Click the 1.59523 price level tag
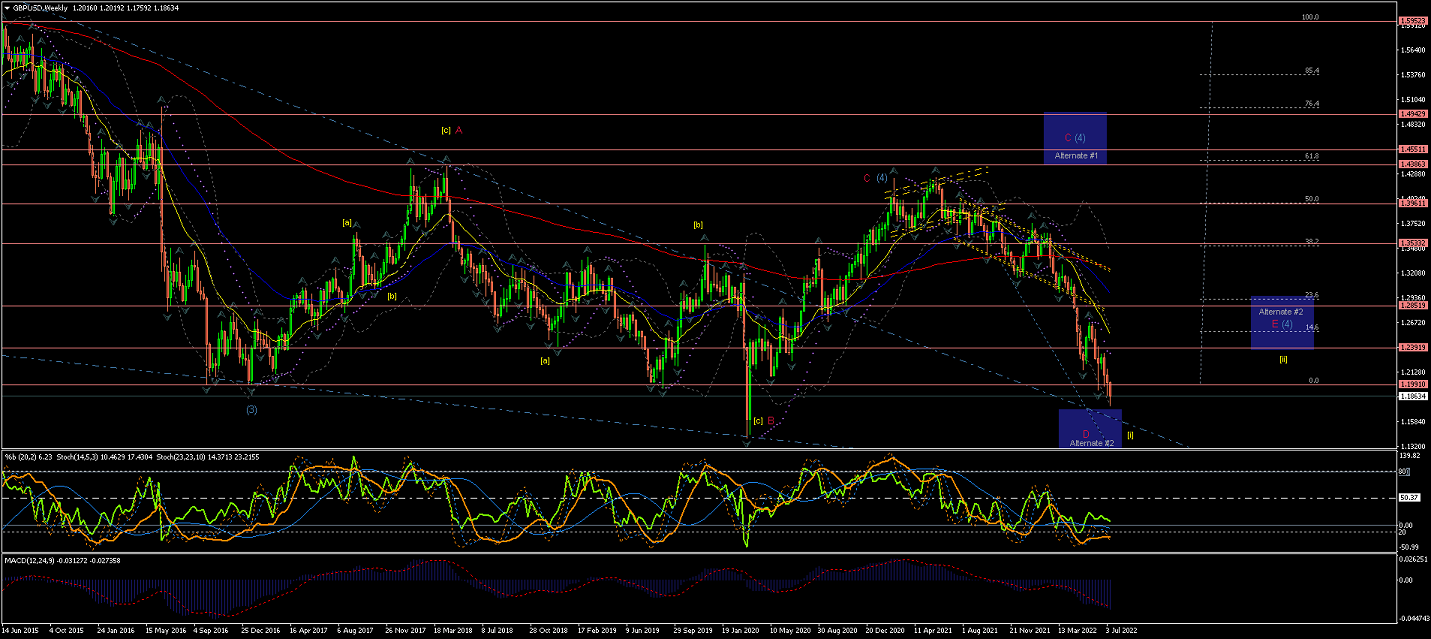This screenshot has height=639, width=1431. click(1412, 22)
